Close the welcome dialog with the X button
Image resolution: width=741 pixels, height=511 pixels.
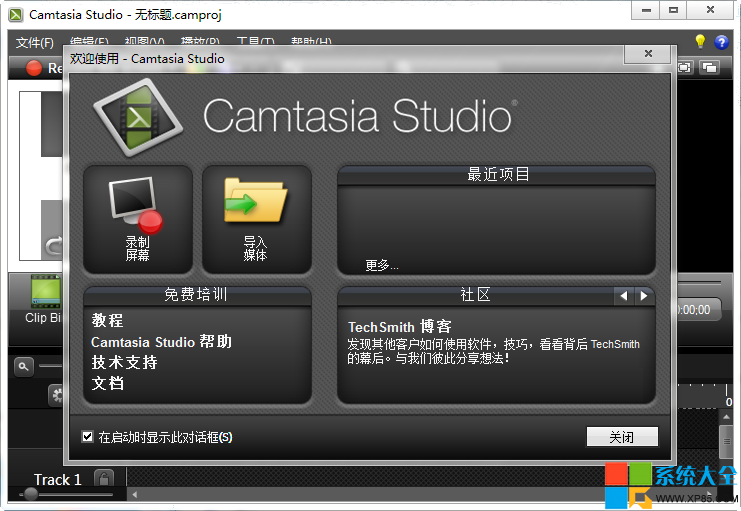pos(648,54)
